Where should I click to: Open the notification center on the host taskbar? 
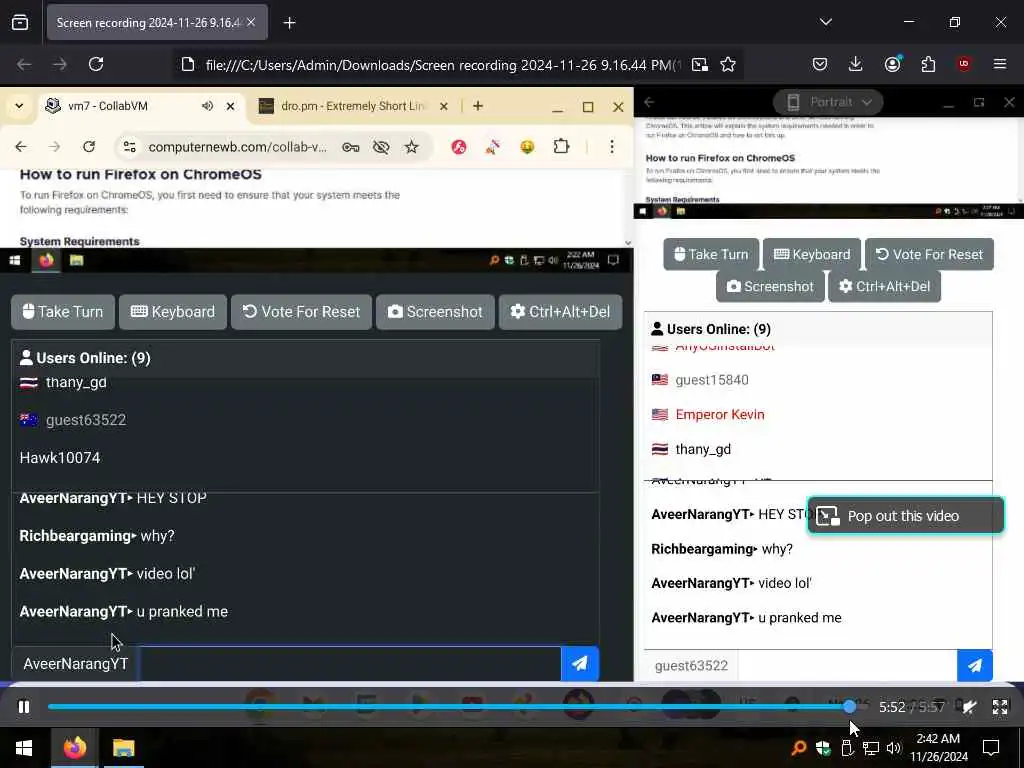point(991,748)
